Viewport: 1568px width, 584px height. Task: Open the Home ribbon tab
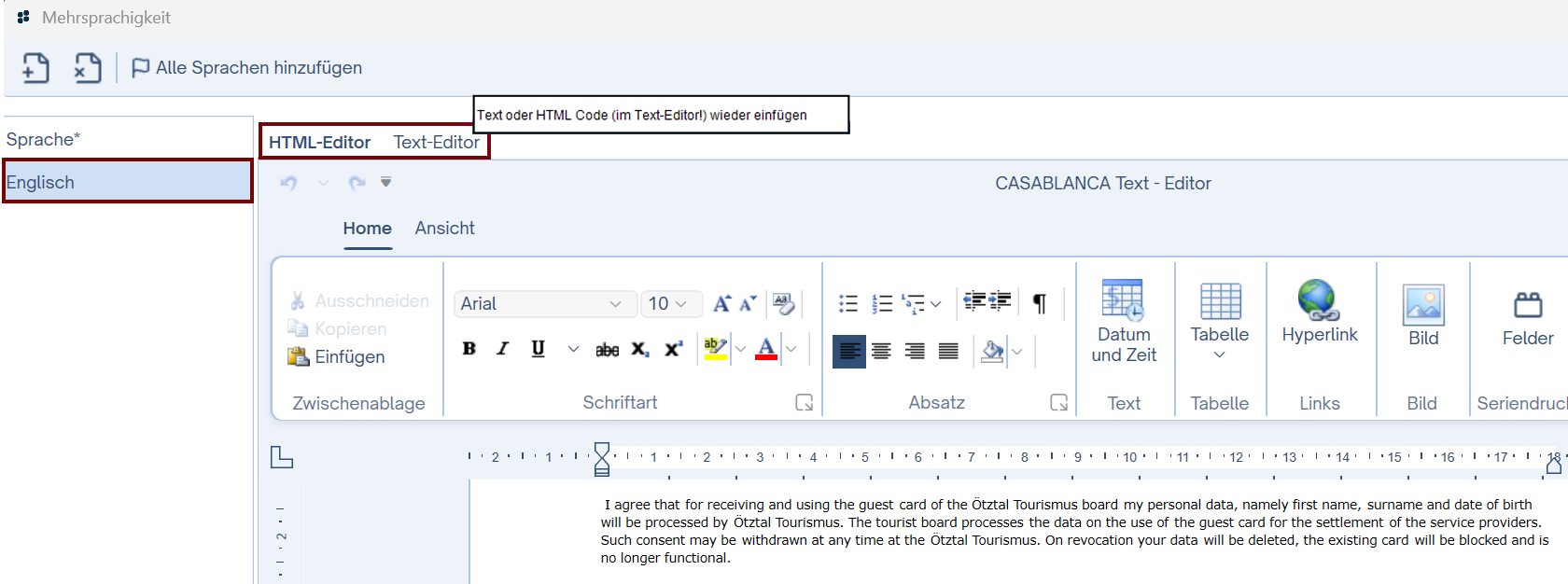coord(367,229)
